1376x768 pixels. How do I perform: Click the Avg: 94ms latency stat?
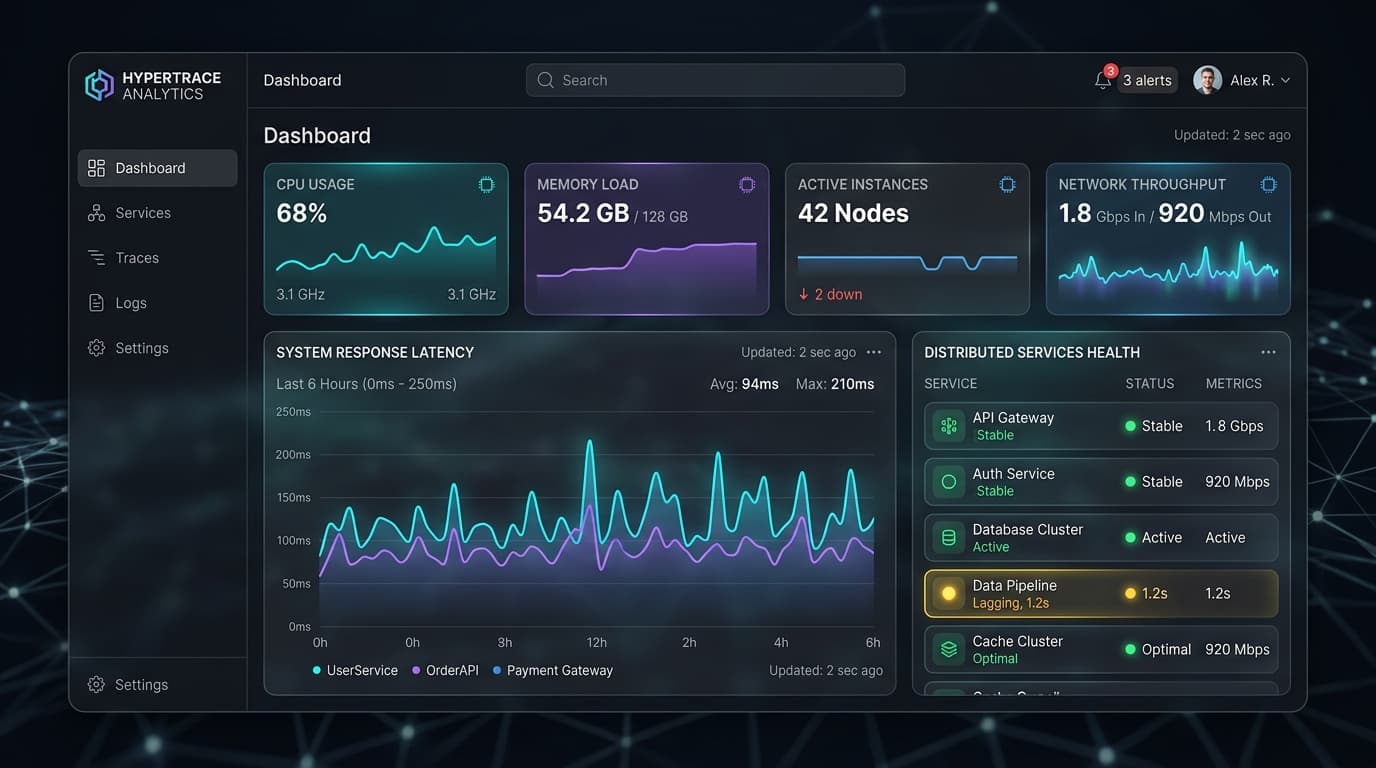coord(744,384)
